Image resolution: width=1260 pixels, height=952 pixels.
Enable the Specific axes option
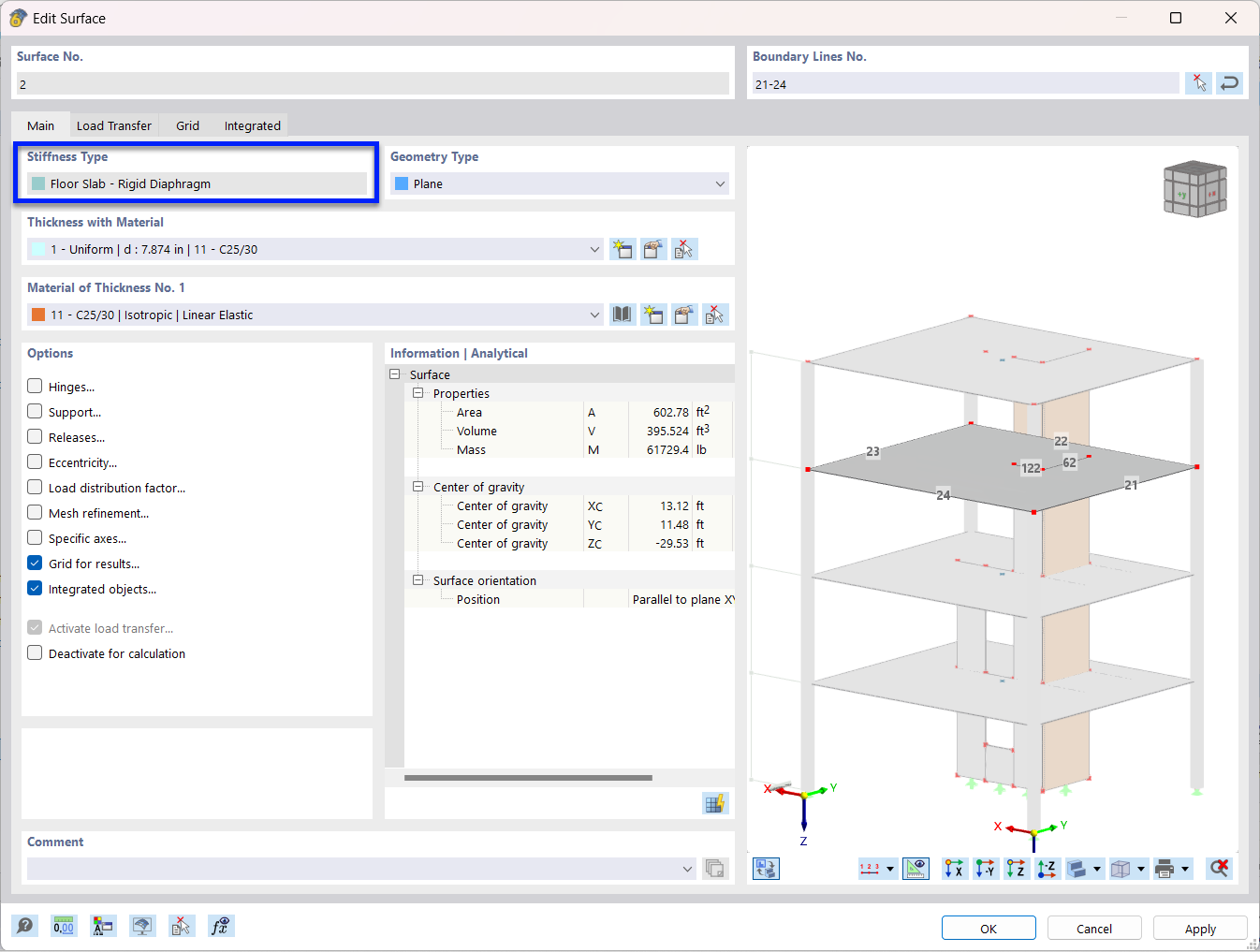point(35,537)
